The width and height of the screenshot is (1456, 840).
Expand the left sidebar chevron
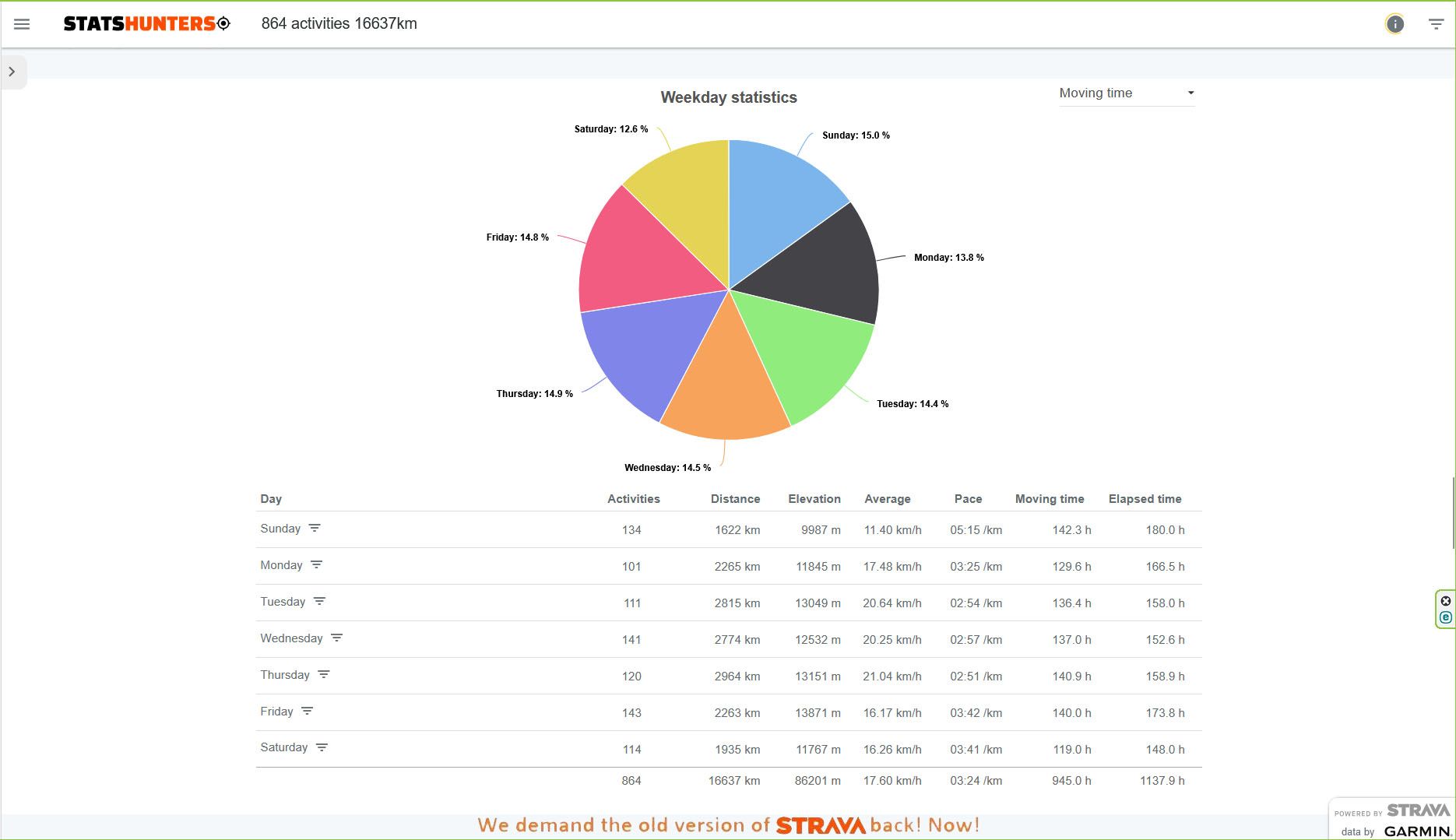[12, 72]
